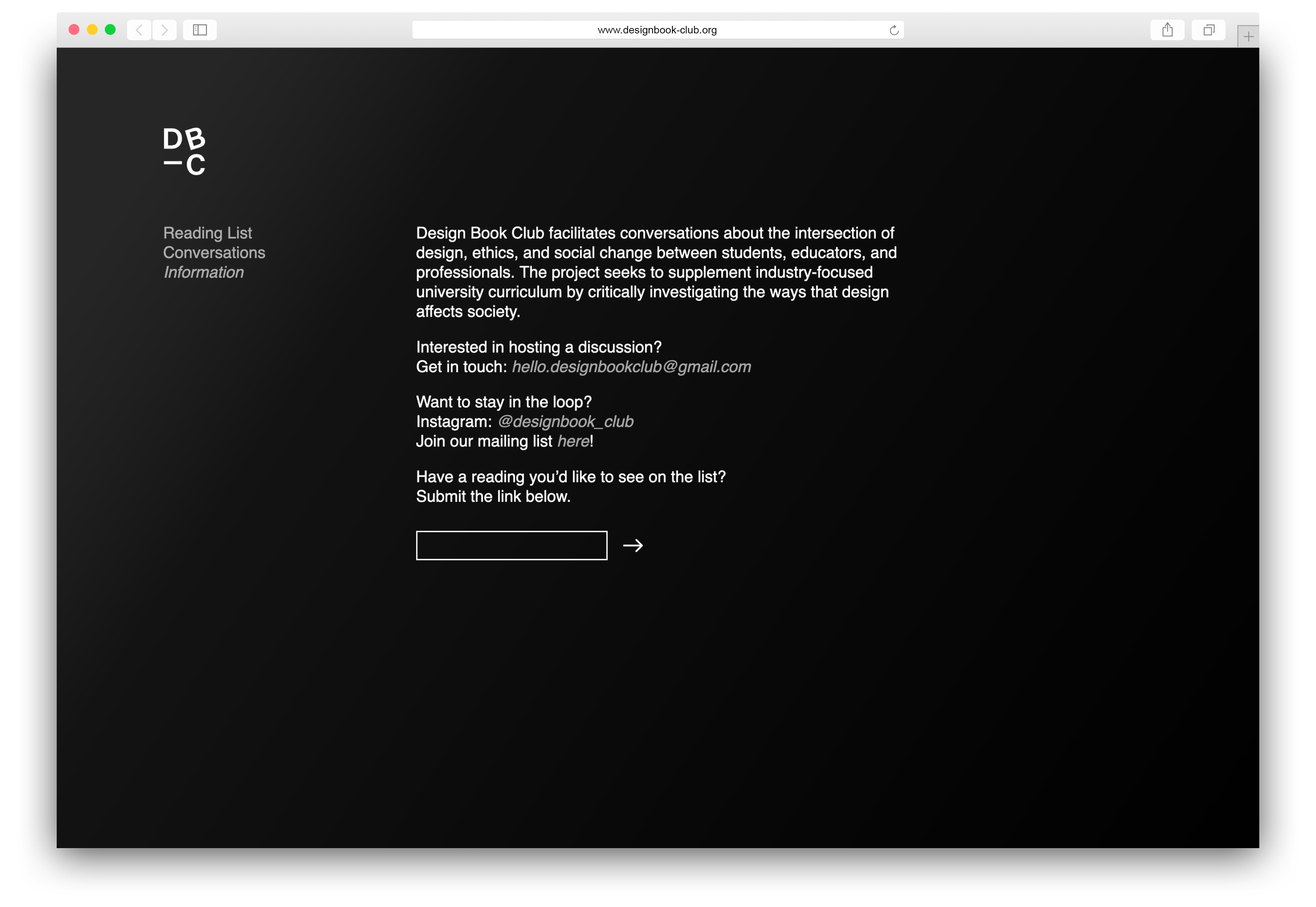The image size is (1316, 907).
Task: Click the DB-C logo
Action: pyautogui.click(x=184, y=151)
